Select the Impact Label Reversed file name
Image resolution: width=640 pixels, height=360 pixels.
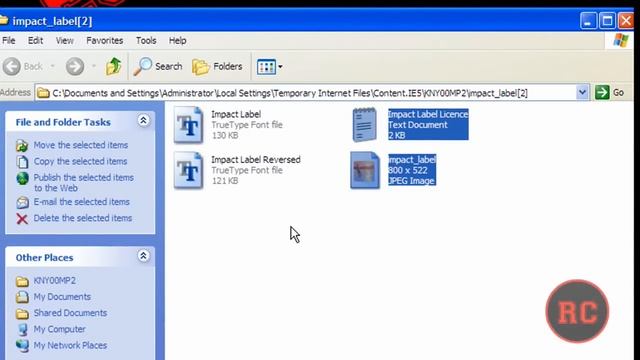(x=256, y=160)
